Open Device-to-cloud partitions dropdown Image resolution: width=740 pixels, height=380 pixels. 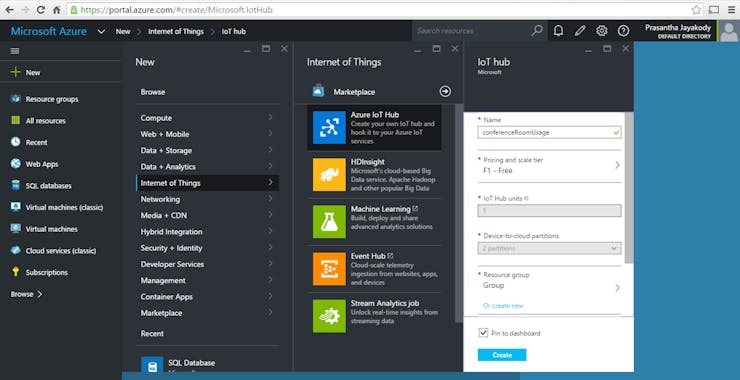pos(549,248)
